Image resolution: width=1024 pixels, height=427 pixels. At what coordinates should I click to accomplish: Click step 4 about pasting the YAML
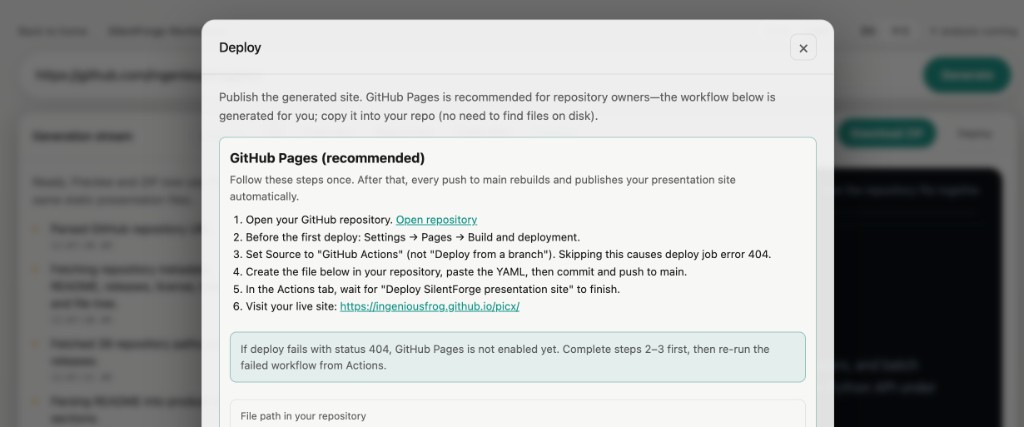(x=466, y=272)
